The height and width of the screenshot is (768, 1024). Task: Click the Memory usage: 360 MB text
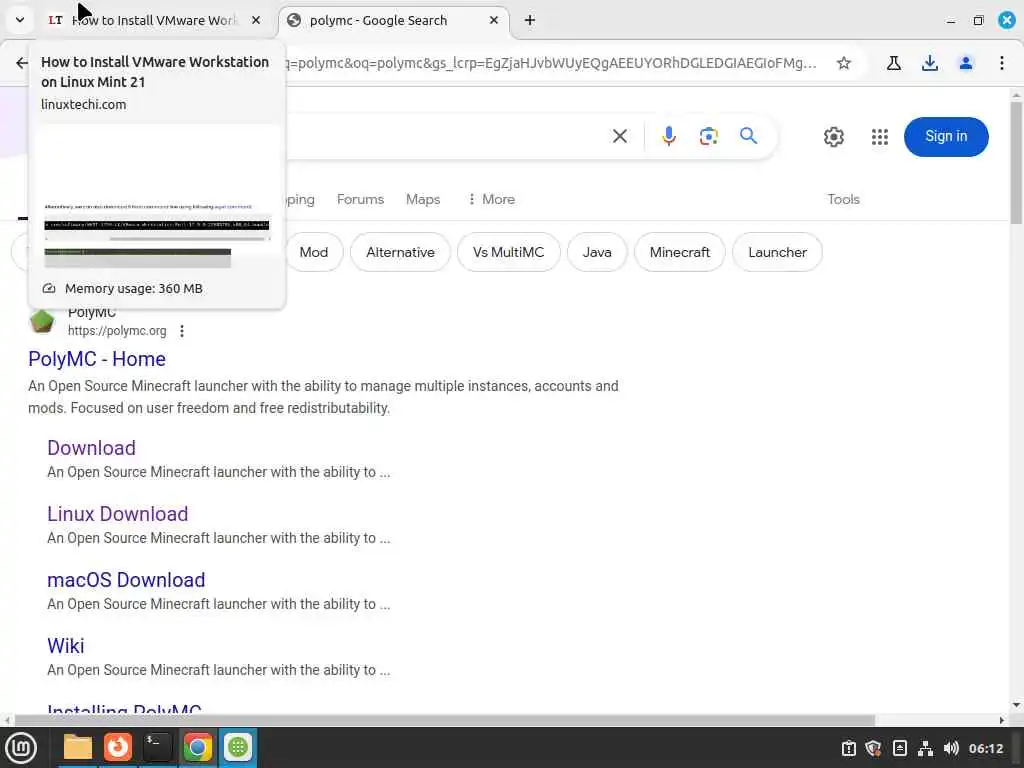133,289
